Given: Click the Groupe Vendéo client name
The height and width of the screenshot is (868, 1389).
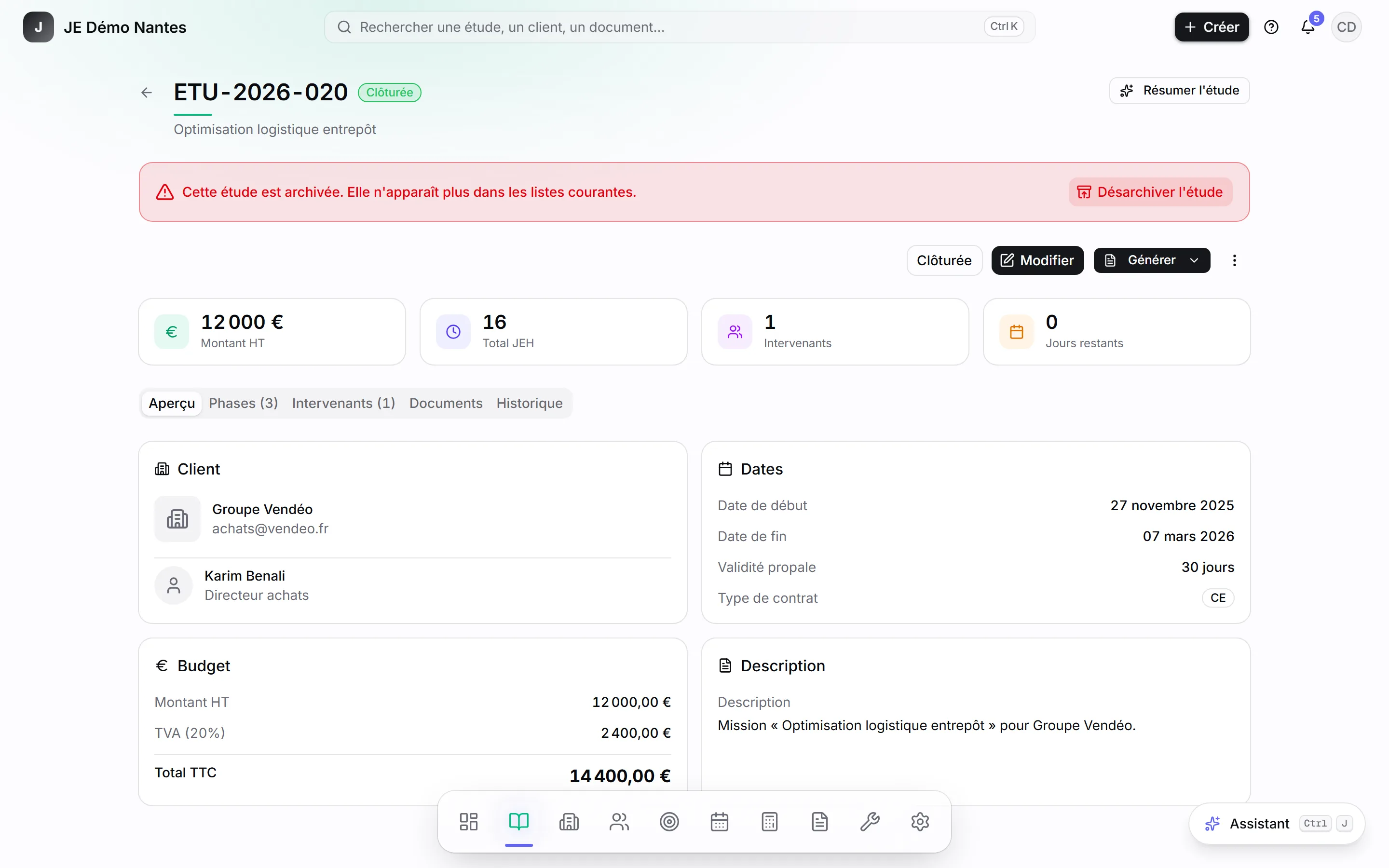Looking at the screenshot, I should [262, 509].
